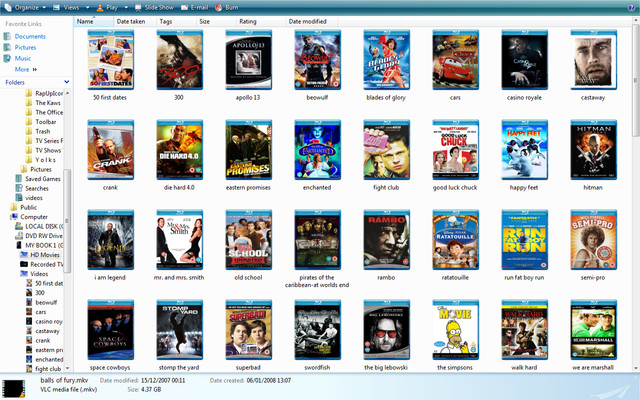This screenshot has width=640, height=400.
Task: Select the enchanted movie cover
Action: click(x=317, y=150)
